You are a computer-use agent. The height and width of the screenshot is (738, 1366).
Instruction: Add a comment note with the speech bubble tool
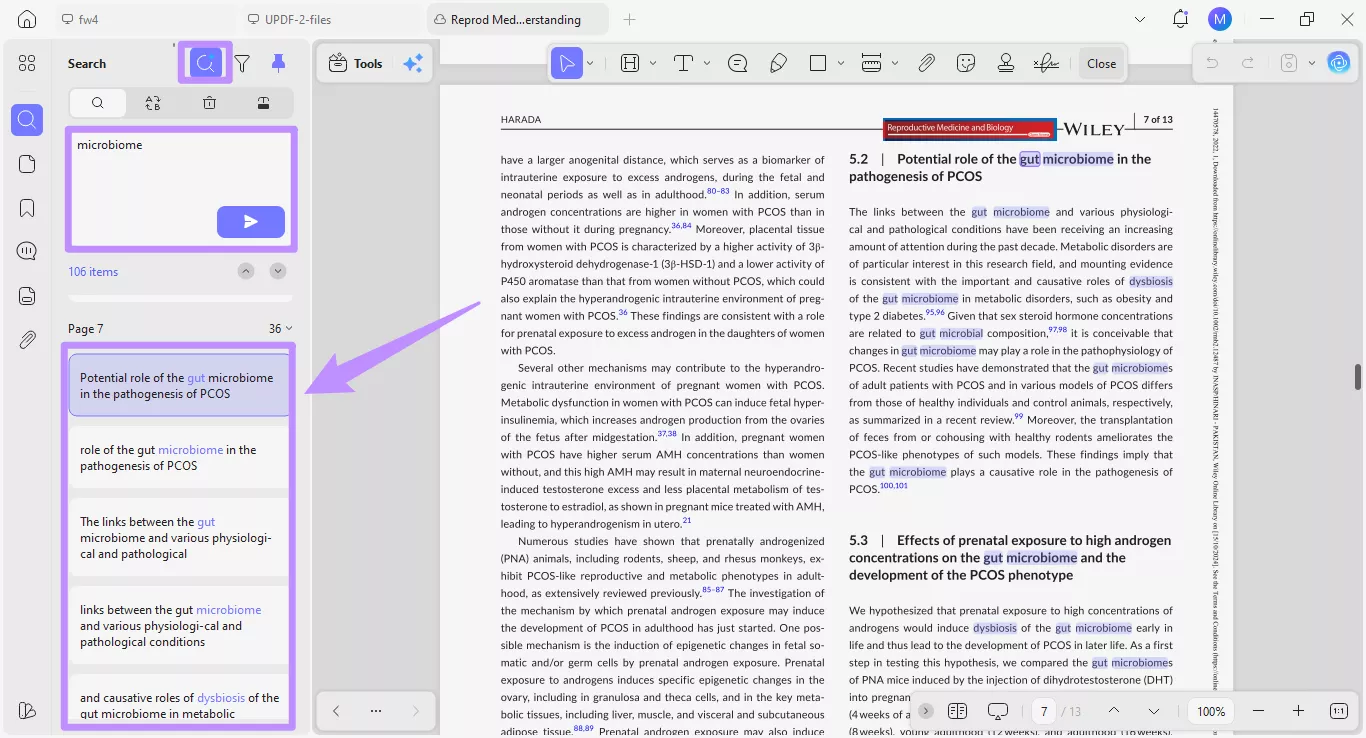738,63
